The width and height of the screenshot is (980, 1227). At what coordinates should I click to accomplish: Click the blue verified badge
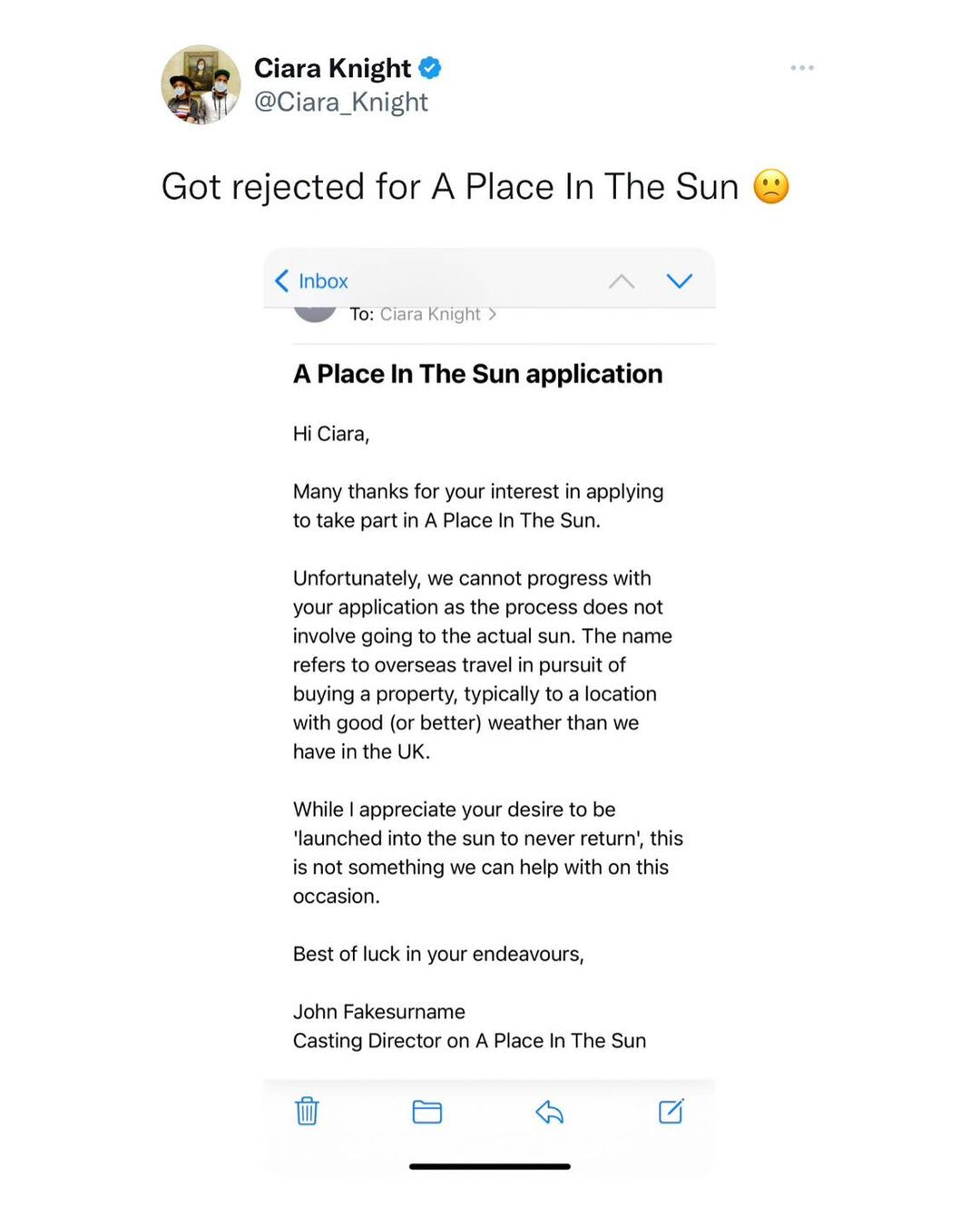click(430, 68)
